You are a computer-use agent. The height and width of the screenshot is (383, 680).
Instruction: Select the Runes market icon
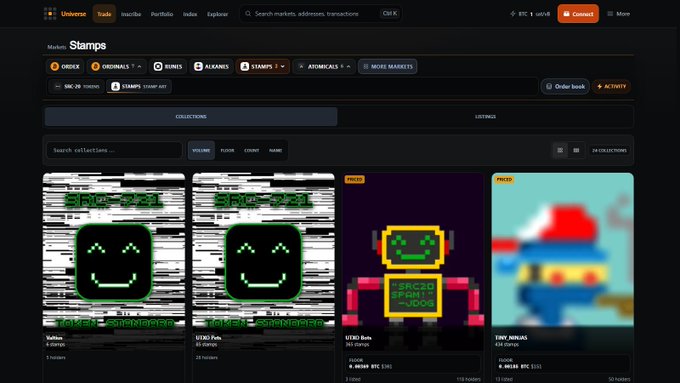[x=158, y=66]
